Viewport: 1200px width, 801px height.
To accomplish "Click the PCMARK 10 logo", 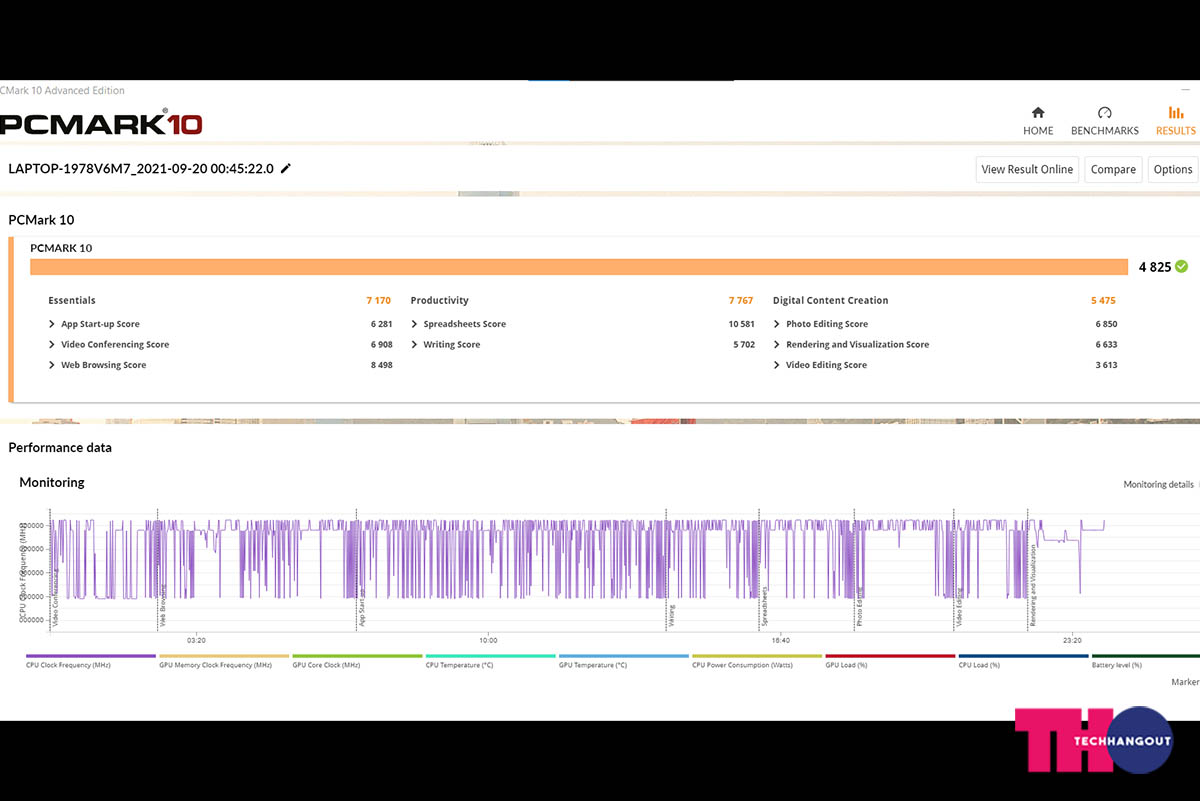I will (101, 124).
